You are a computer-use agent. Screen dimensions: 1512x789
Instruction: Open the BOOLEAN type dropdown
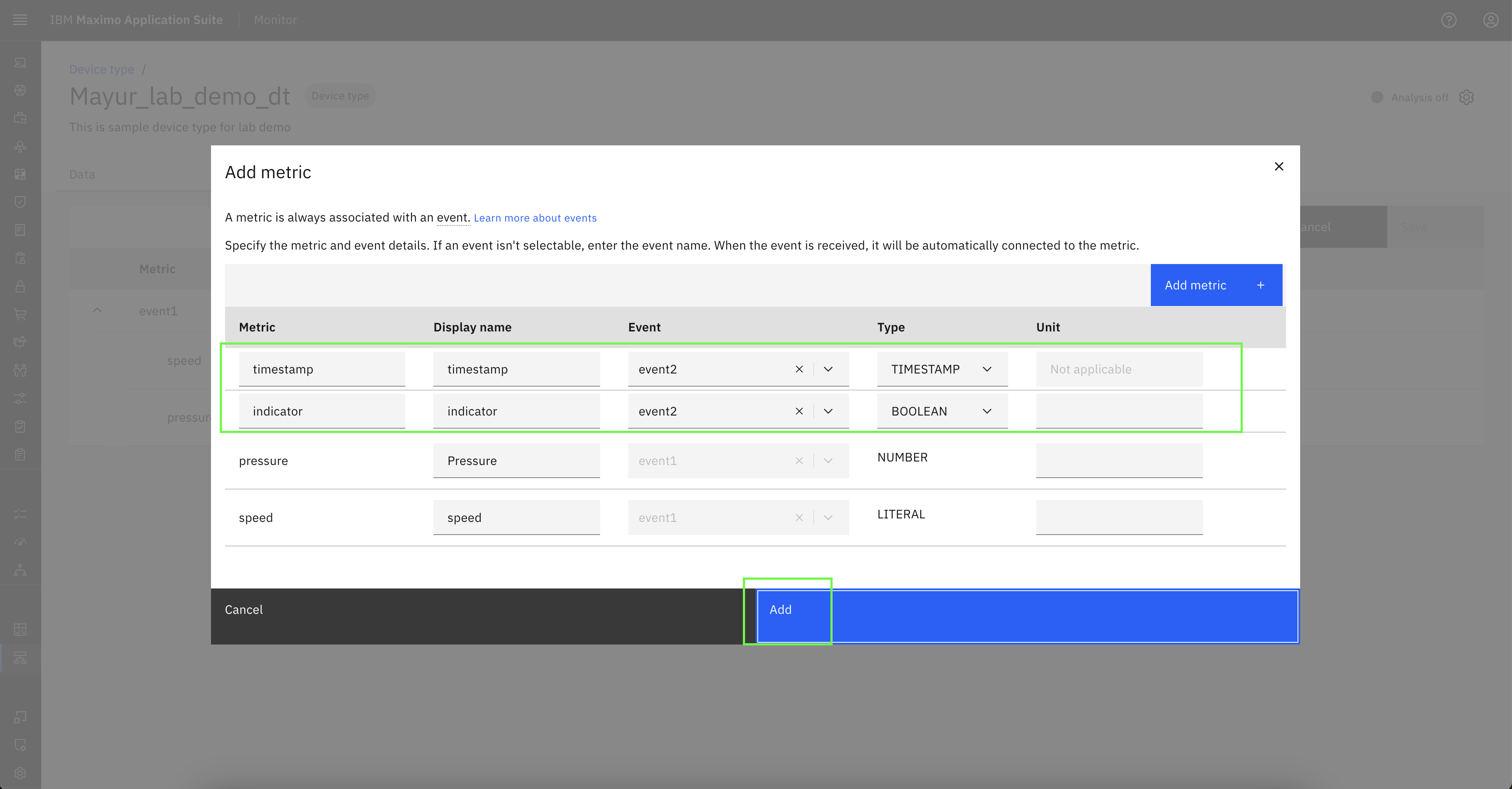942,412
